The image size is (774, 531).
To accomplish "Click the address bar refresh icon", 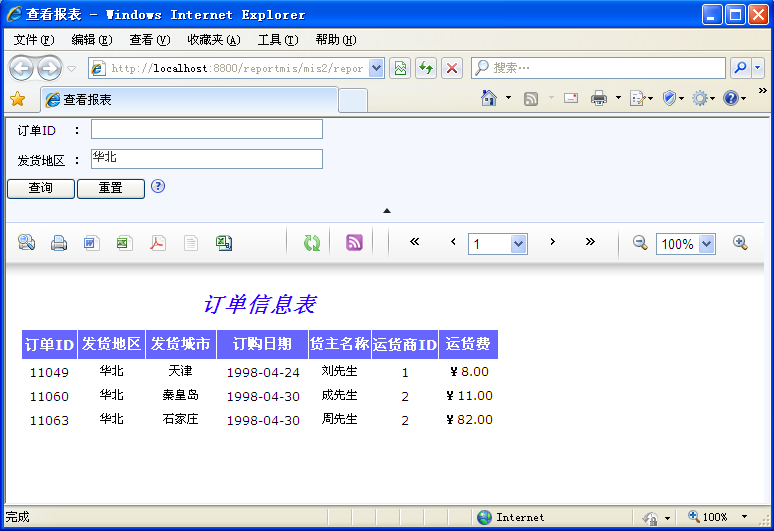I will coord(426,68).
